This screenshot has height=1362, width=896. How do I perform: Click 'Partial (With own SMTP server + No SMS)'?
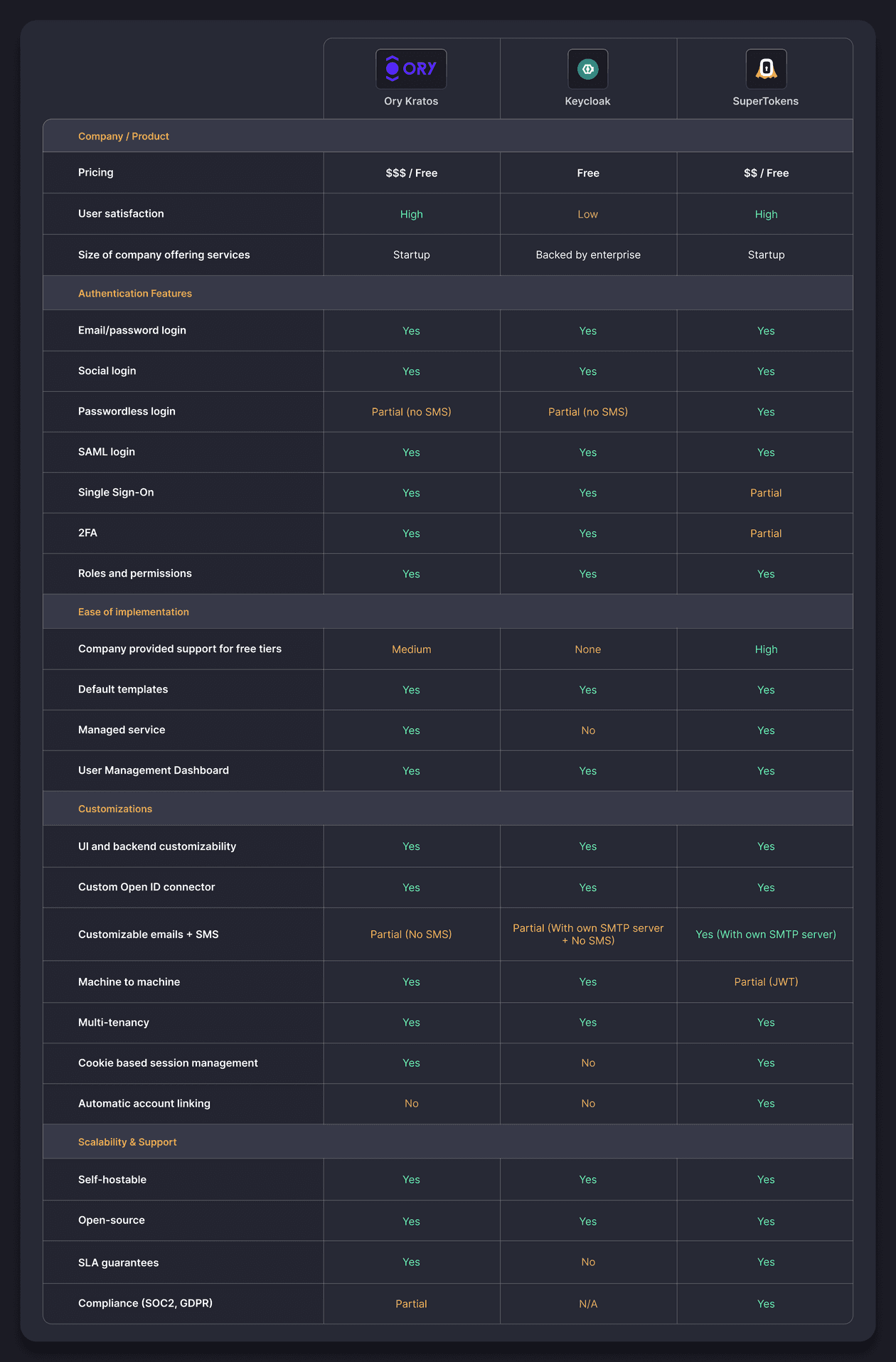point(588,935)
